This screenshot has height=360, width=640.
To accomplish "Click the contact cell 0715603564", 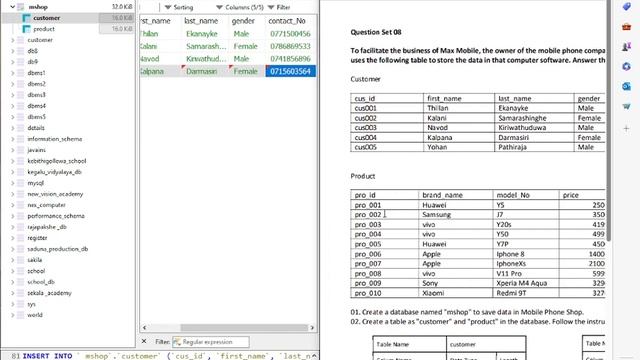I will [x=291, y=71].
